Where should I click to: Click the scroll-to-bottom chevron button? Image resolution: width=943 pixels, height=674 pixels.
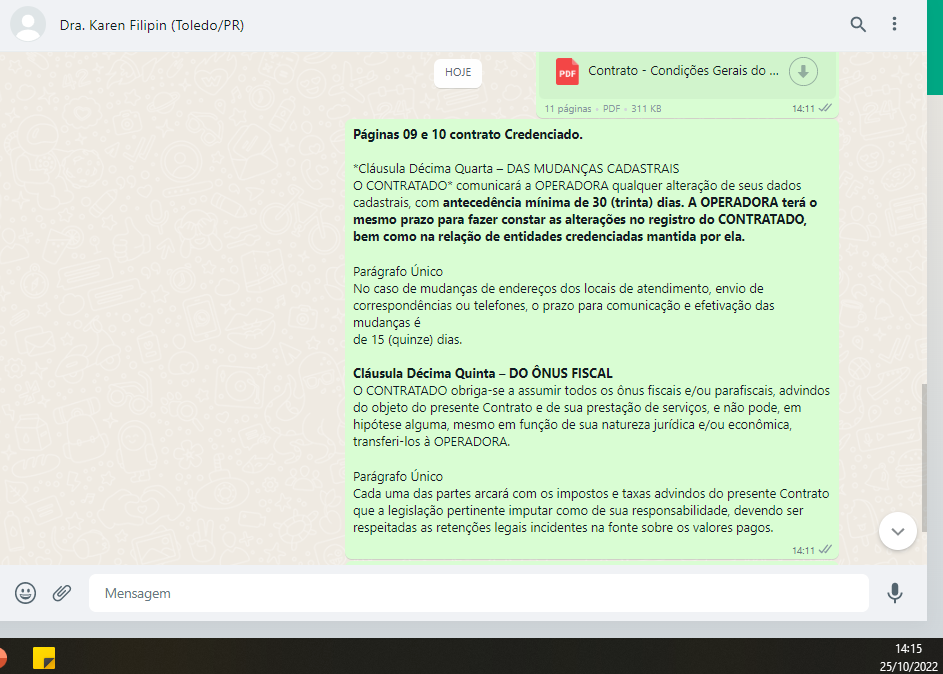(897, 531)
